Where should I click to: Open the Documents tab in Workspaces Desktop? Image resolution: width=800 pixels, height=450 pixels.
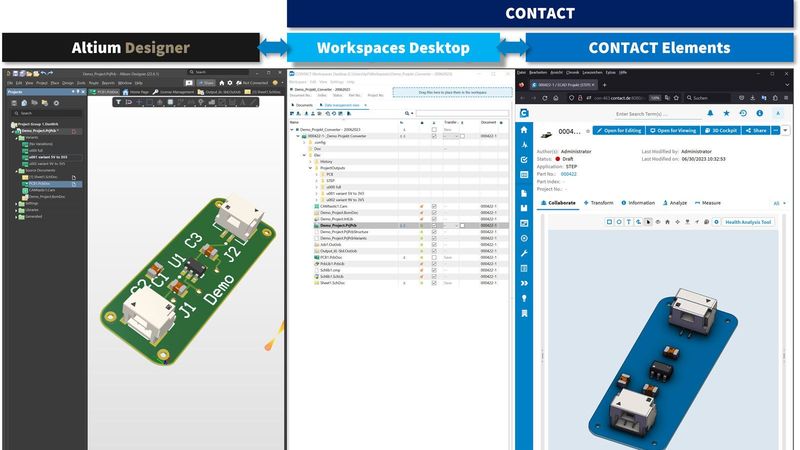[302, 105]
